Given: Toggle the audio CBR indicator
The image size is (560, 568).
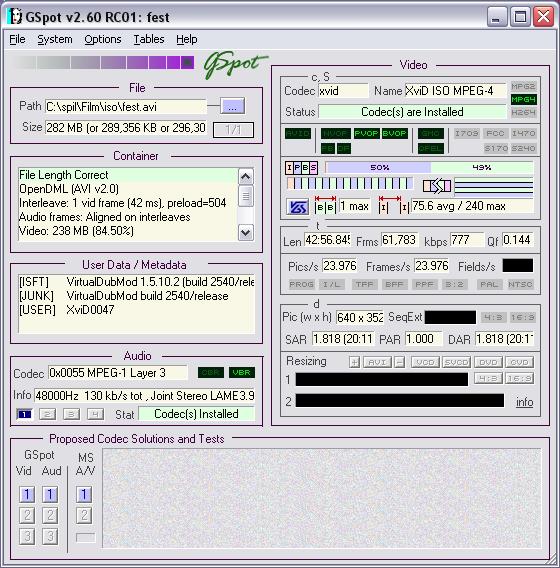Looking at the screenshot, I should [211, 372].
